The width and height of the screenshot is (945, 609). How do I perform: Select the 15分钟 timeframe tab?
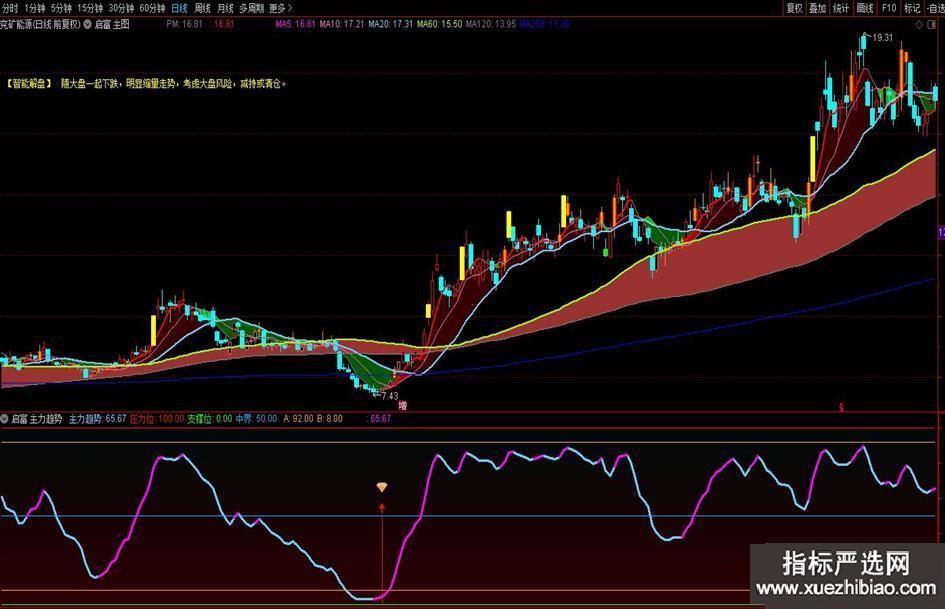click(90, 8)
